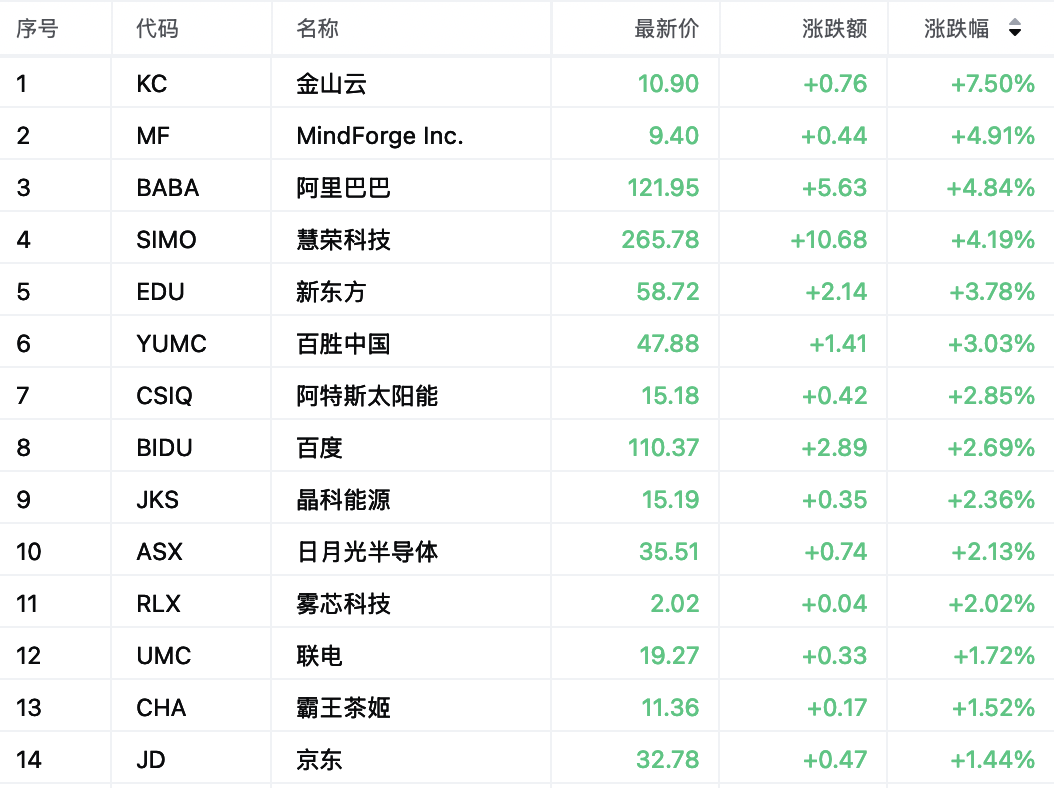Viewport: 1054px width, 788px height.
Task: Select the 名称 column header
Action: pyautogui.click(x=317, y=28)
